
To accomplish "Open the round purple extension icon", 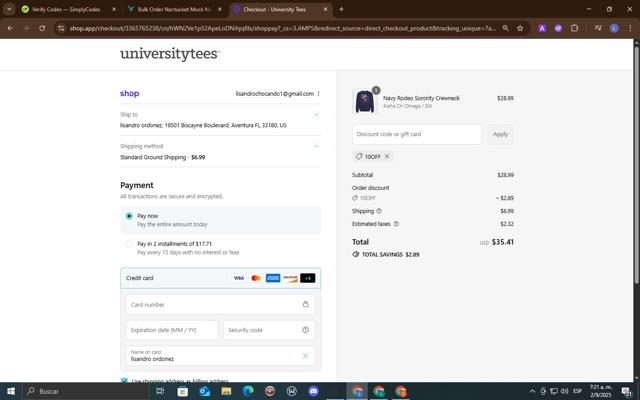I will coord(558,28).
